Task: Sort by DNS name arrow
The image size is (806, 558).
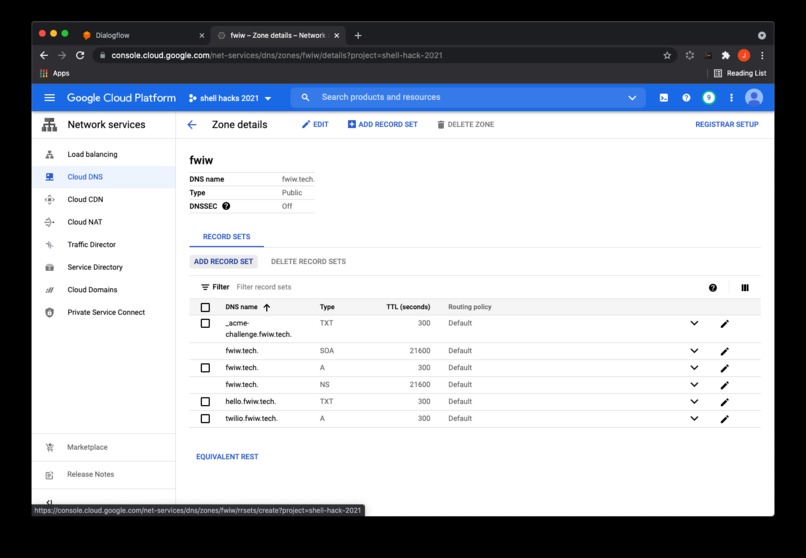Action: point(267,307)
